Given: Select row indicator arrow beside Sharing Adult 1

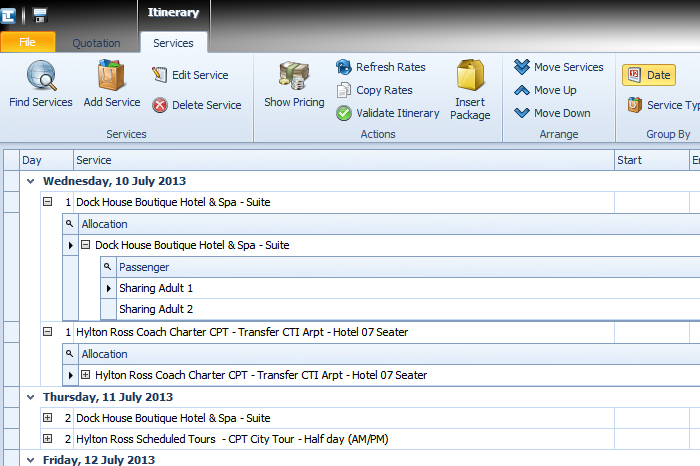Looking at the screenshot, I should point(108,288).
